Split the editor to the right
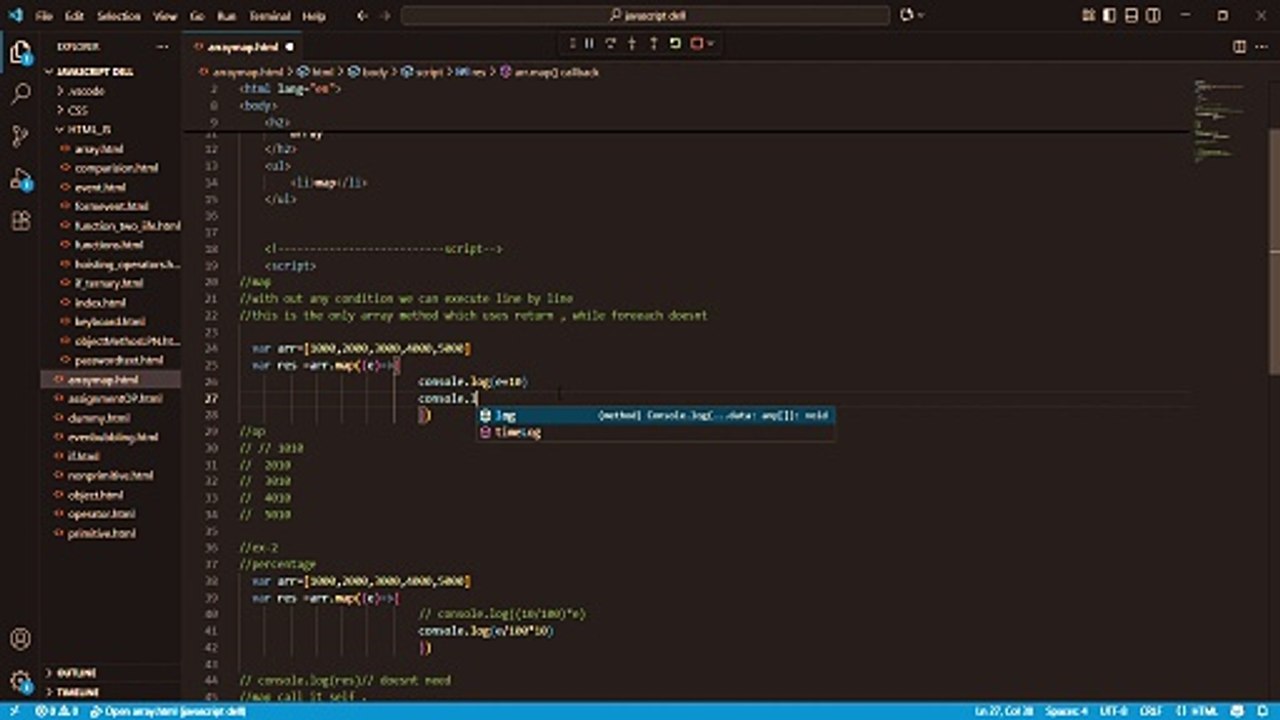1280x720 pixels. (1240, 46)
